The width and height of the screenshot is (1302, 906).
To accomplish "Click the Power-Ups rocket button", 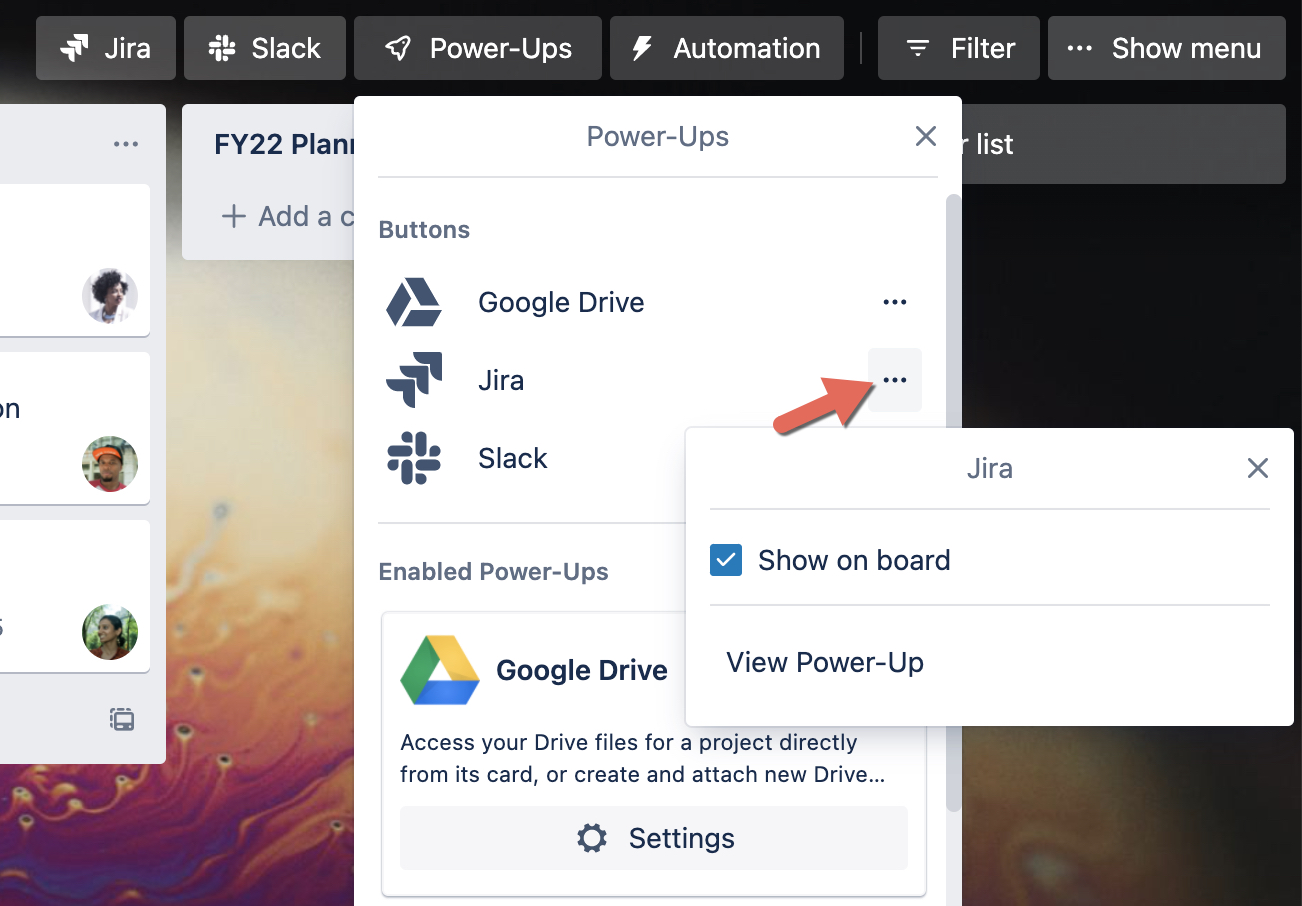I will click(478, 48).
